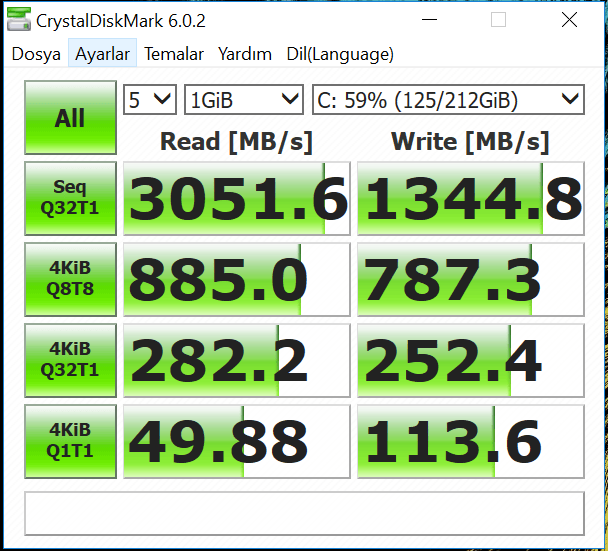Maximize the CrystalDiskMark window
The width and height of the screenshot is (608, 551).
(498, 20)
